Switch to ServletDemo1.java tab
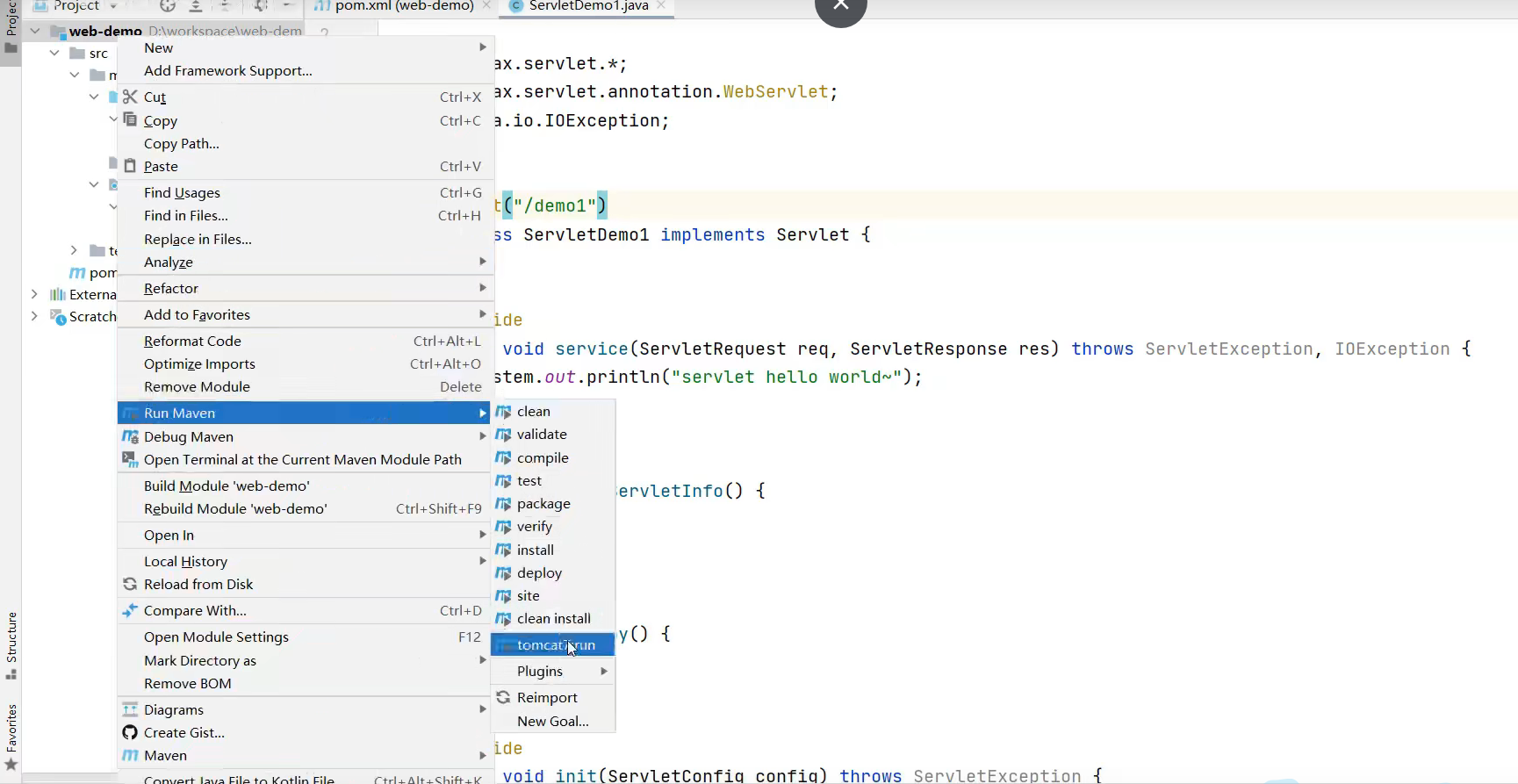The width and height of the screenshot is (1518, 784). pos(588,6)
